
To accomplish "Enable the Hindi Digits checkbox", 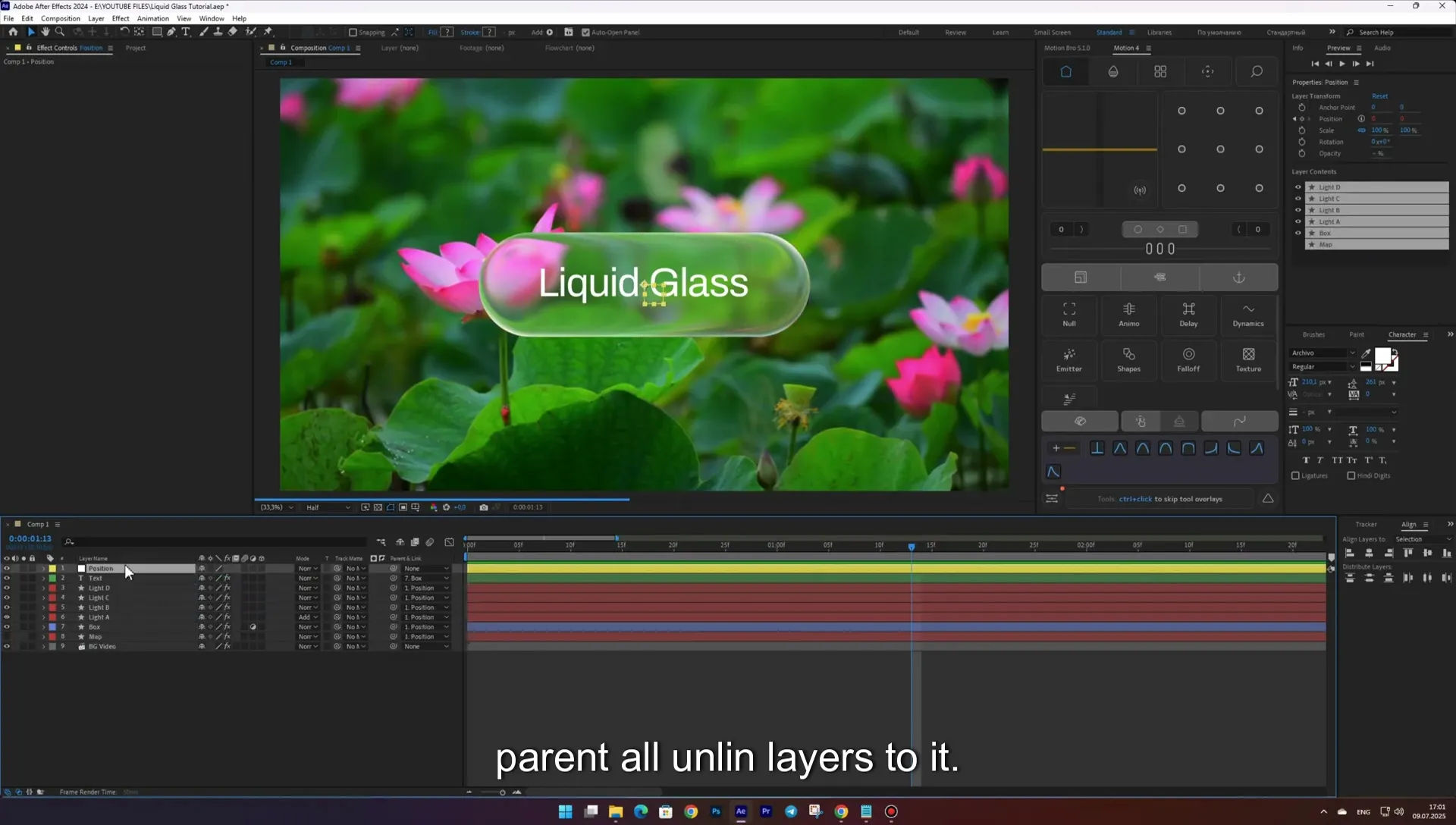I will (x=1351, y=476).
